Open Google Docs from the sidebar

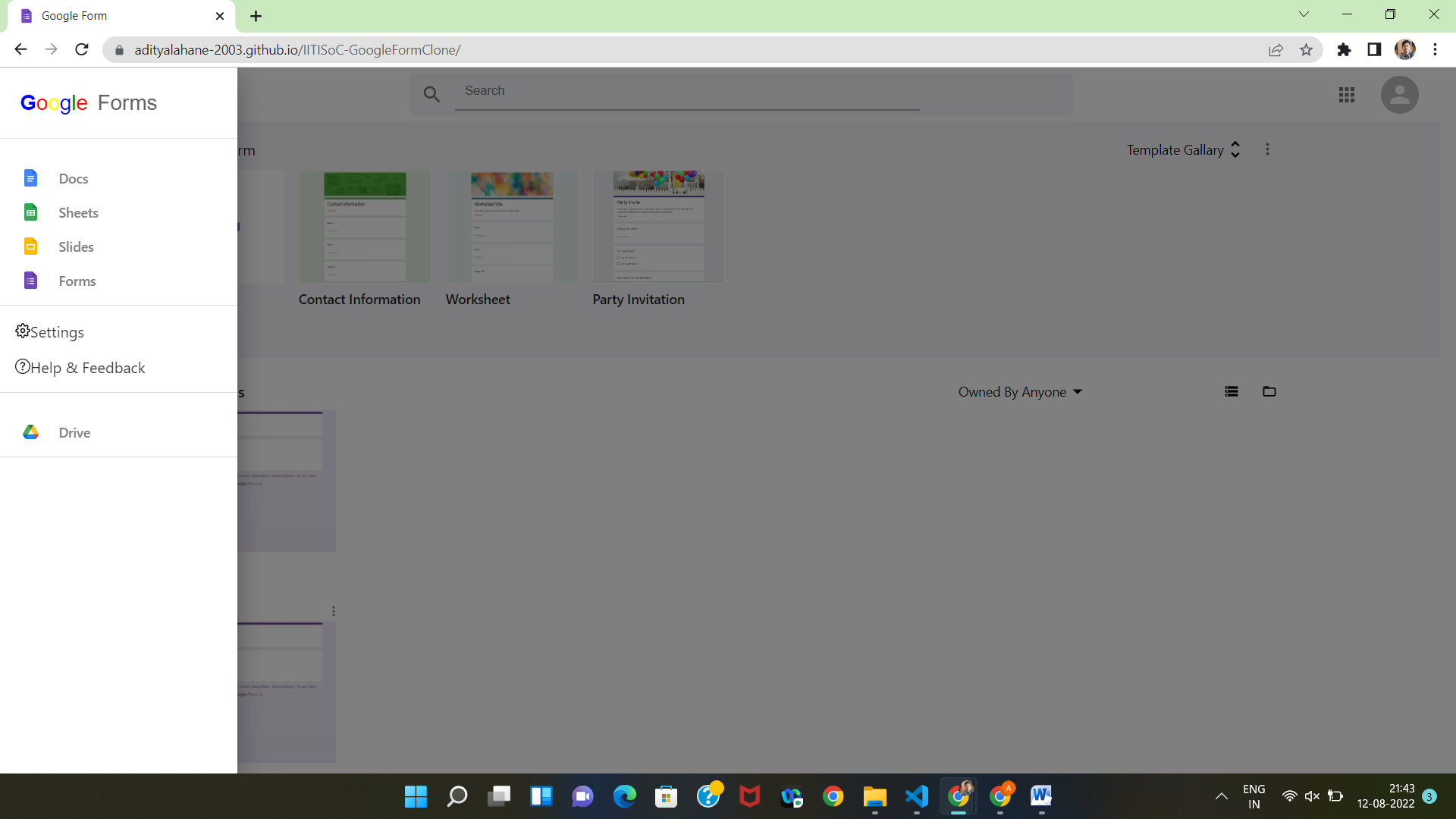point(73,178)
